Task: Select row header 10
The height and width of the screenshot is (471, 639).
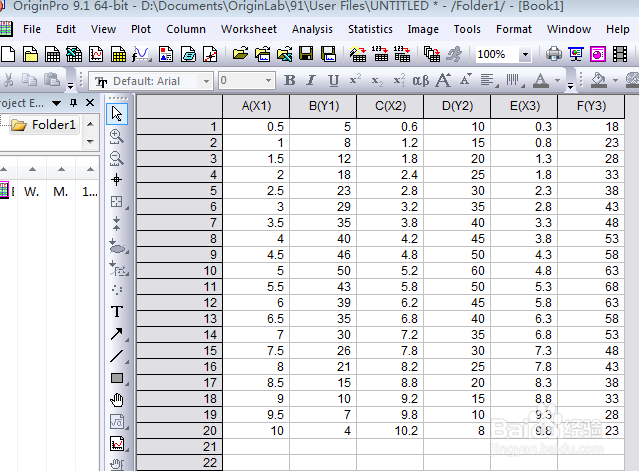Action: [x=180, y=271]
